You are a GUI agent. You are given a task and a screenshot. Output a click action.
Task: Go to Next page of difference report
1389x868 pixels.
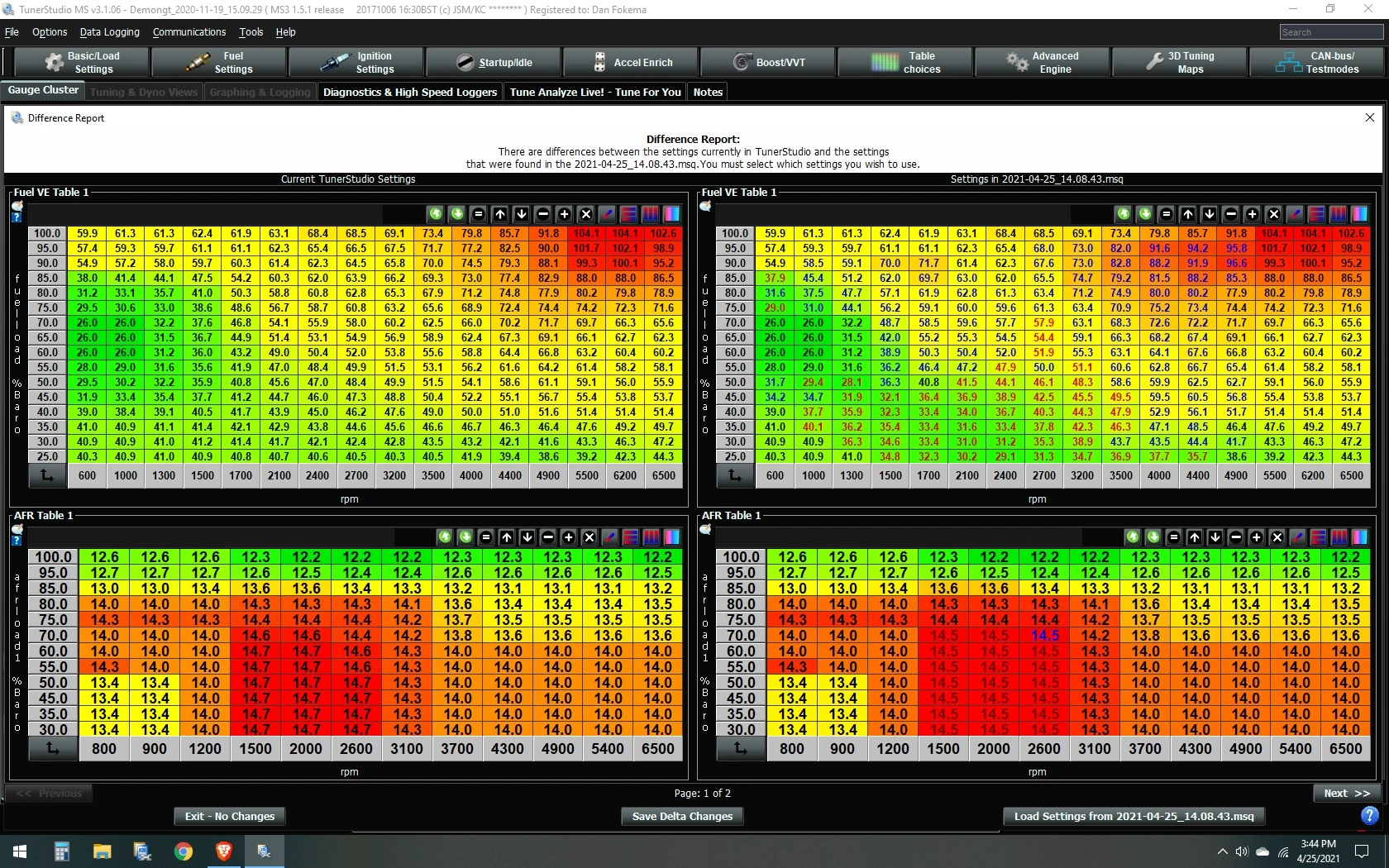tap(1347, 793)
